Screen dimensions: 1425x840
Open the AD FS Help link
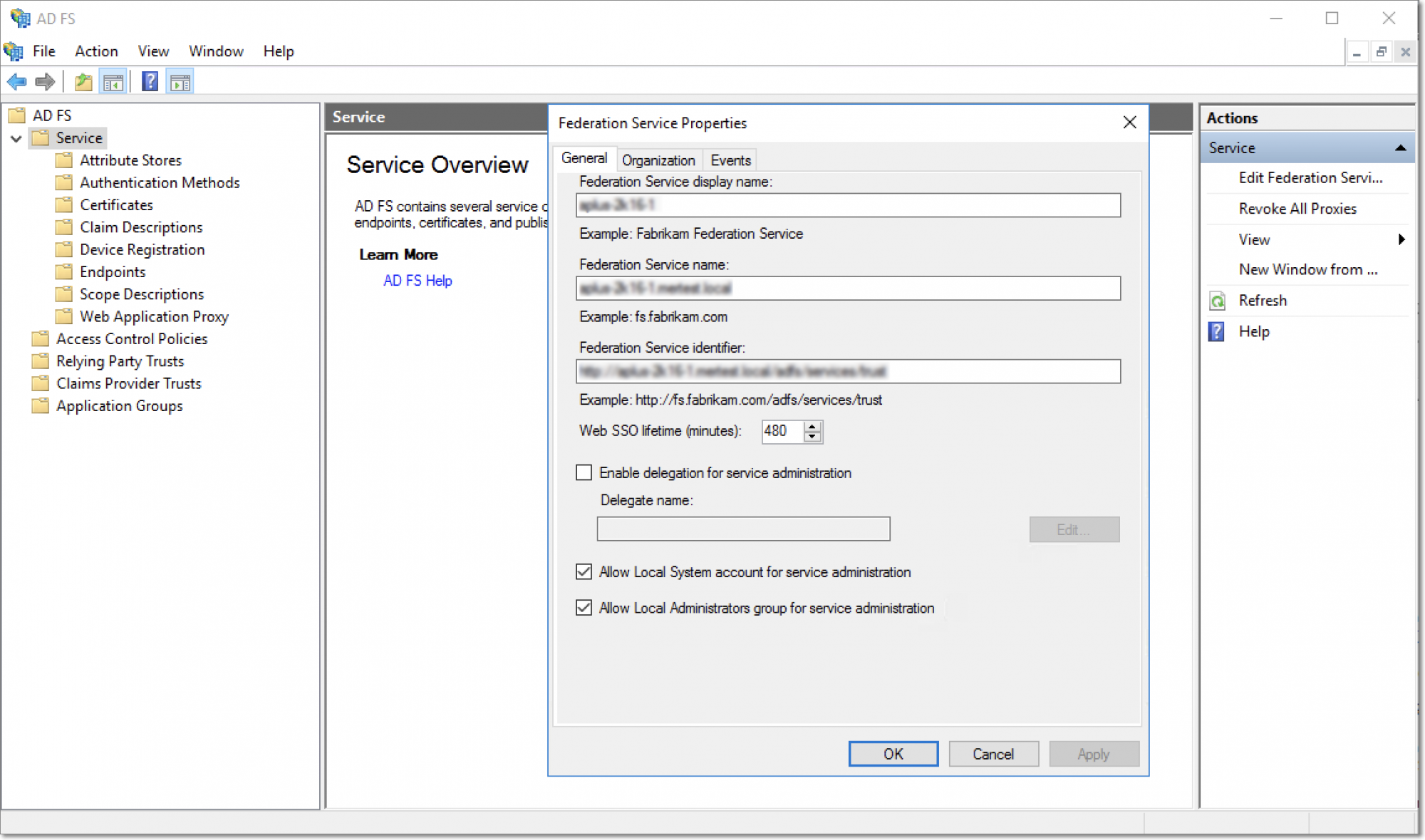pos(418,281)
